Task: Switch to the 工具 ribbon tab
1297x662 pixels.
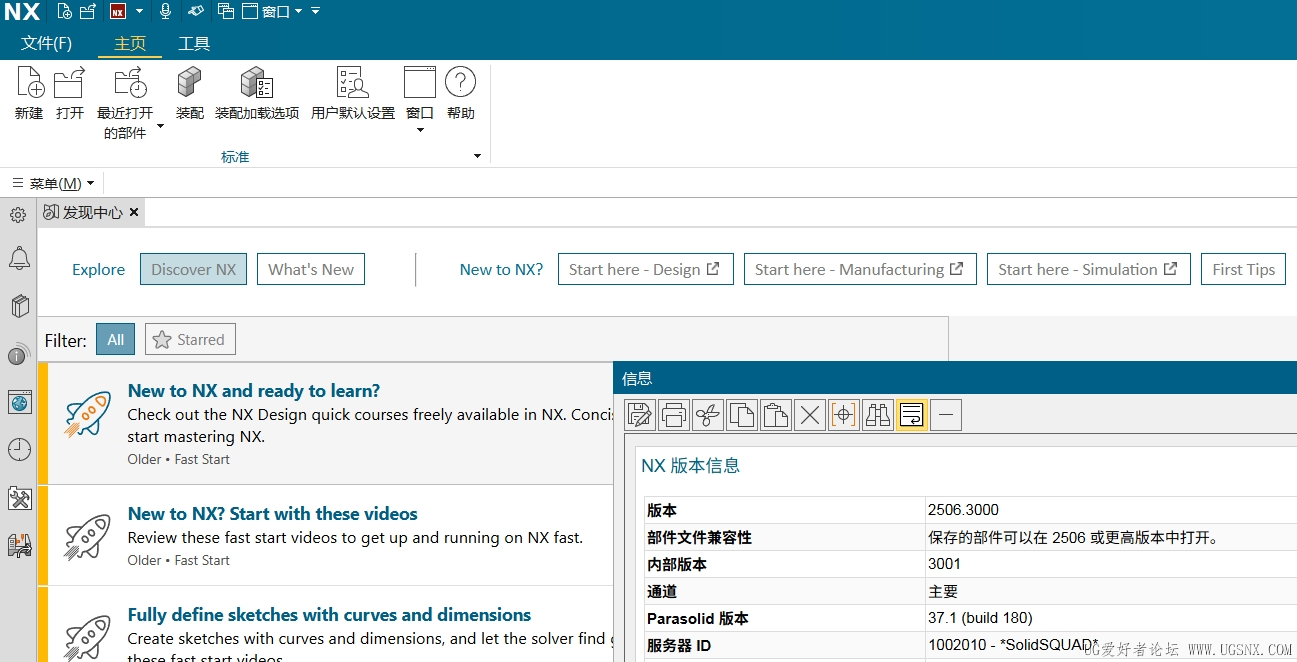Action: point(194,44)
